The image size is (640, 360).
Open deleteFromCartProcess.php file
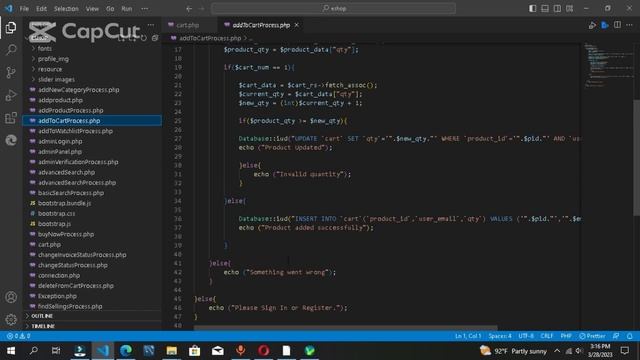tap(76, 286)
